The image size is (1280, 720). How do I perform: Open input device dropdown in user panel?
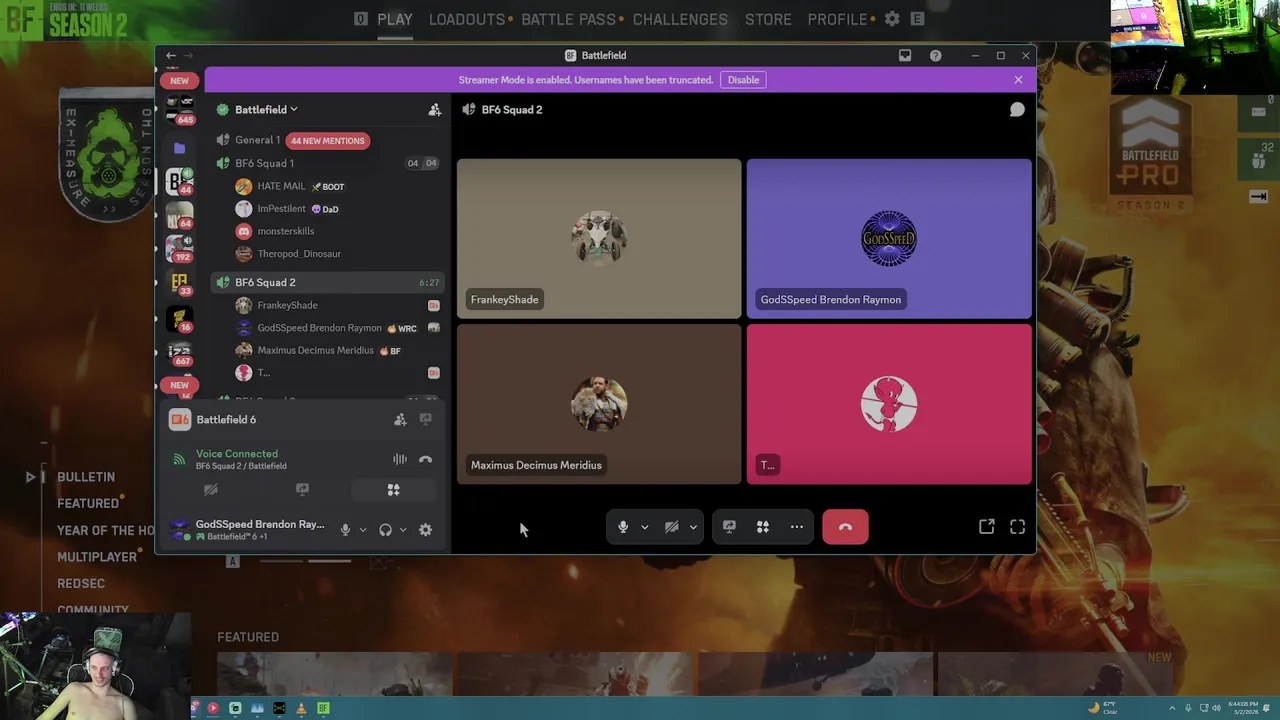point(363,530)
